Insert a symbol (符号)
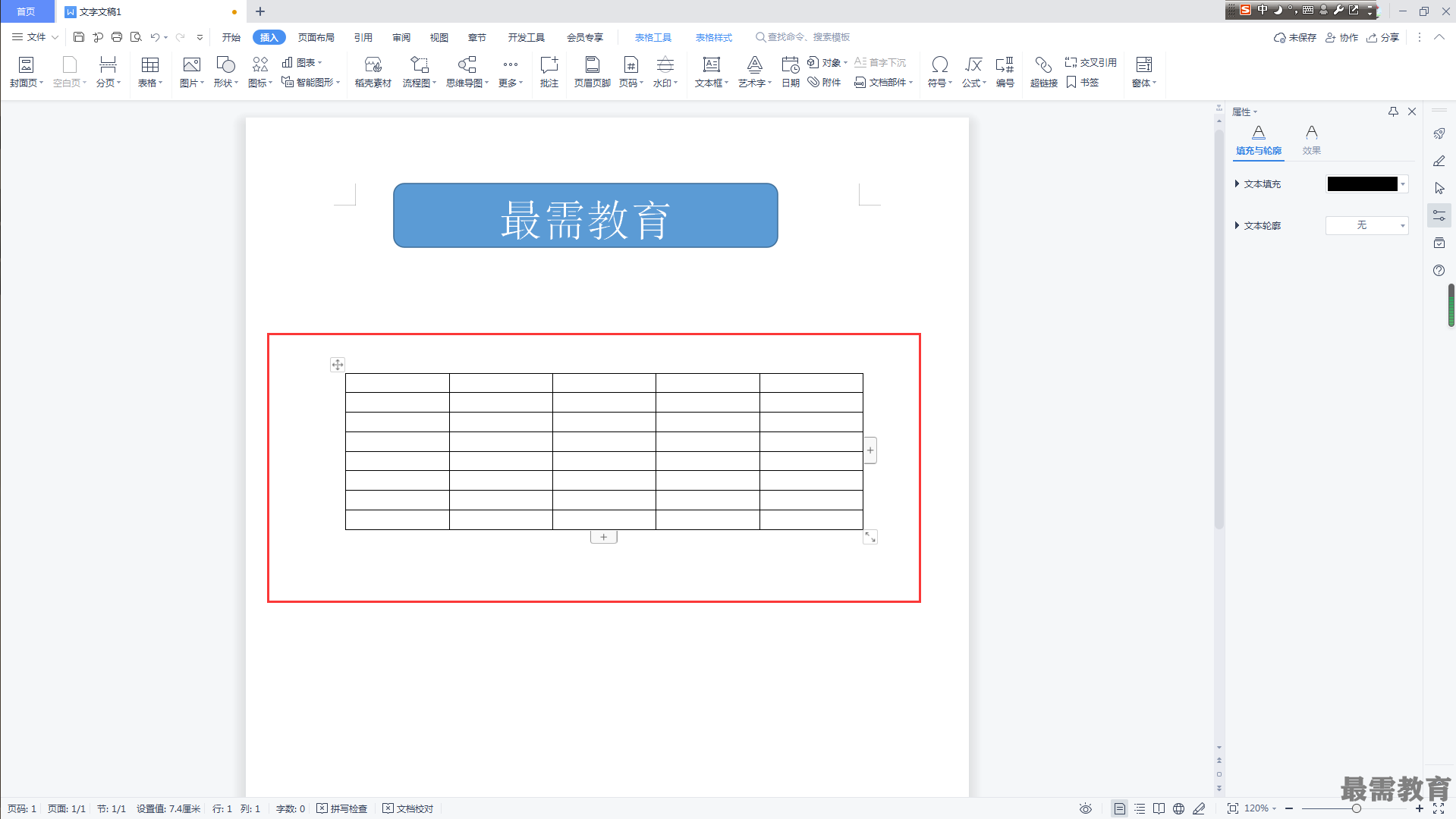This screenshot has height=819, width=1456. [940, 72]
